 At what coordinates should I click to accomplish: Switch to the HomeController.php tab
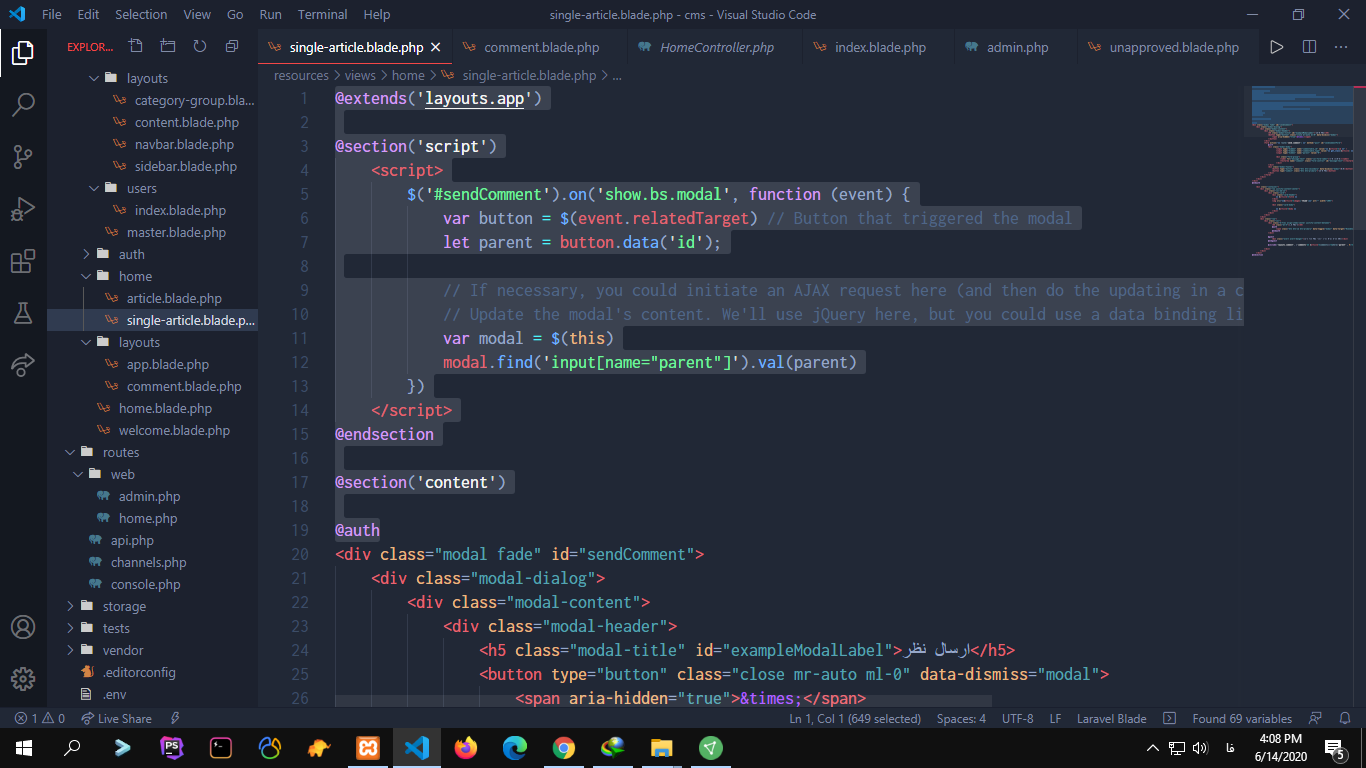[715, 47]
